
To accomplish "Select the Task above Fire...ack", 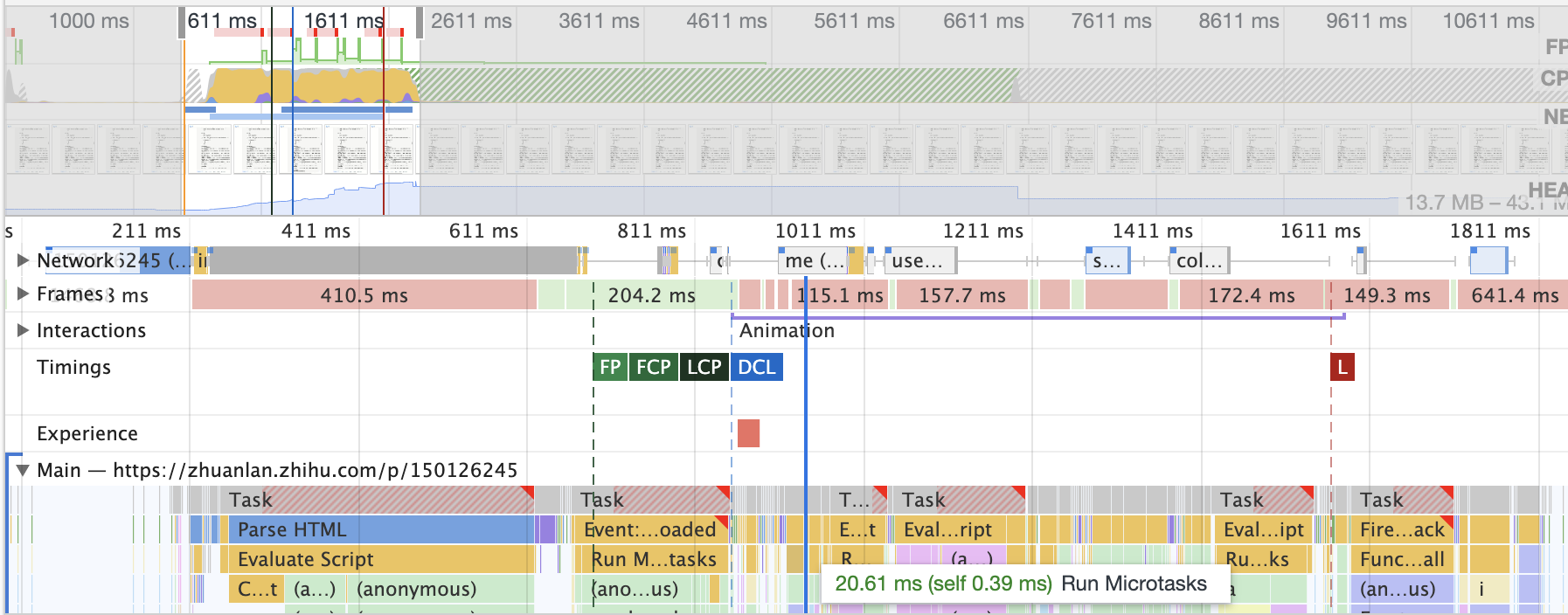I will point(1402,500).
